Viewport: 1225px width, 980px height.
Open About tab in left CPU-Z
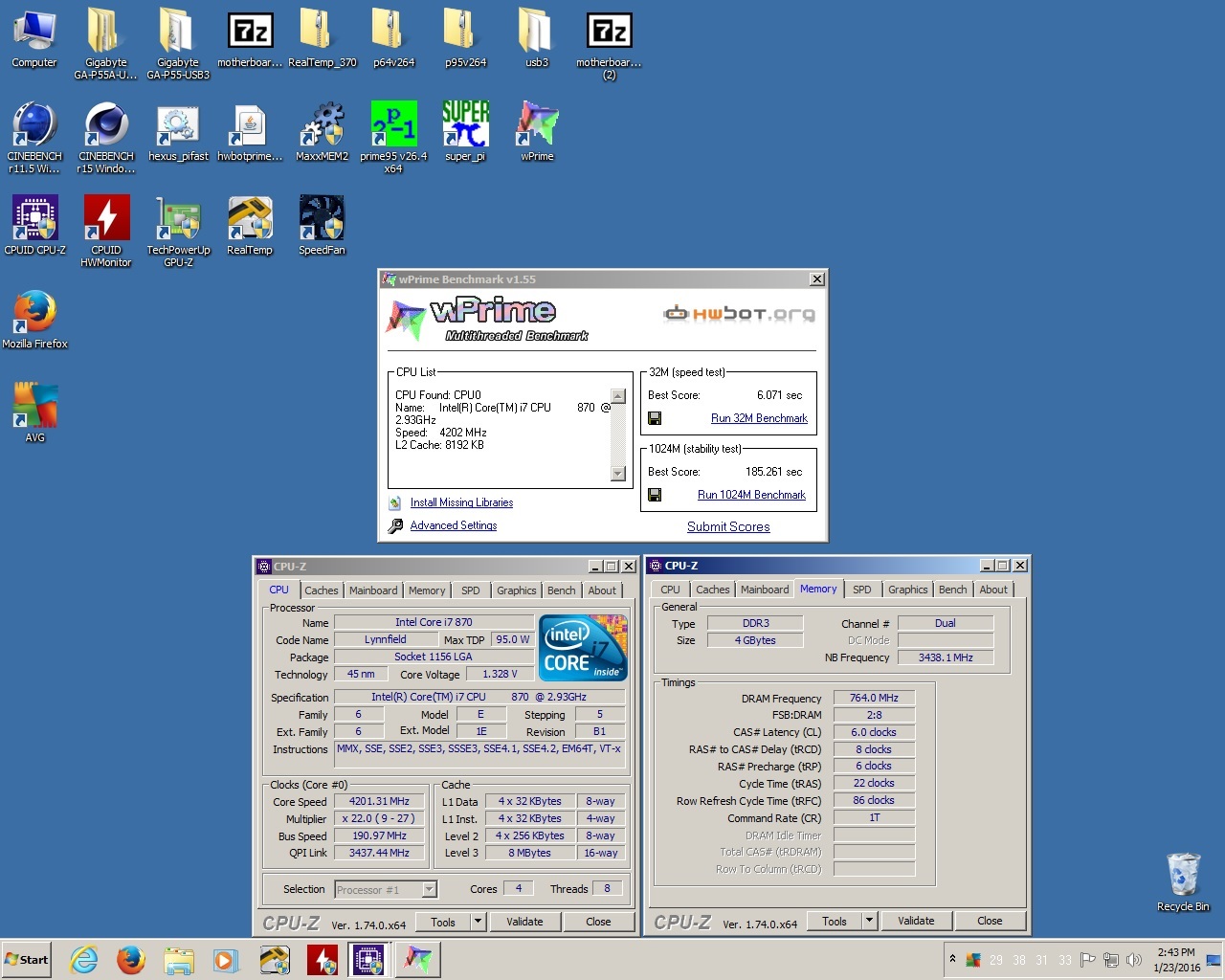coord(602,590)
